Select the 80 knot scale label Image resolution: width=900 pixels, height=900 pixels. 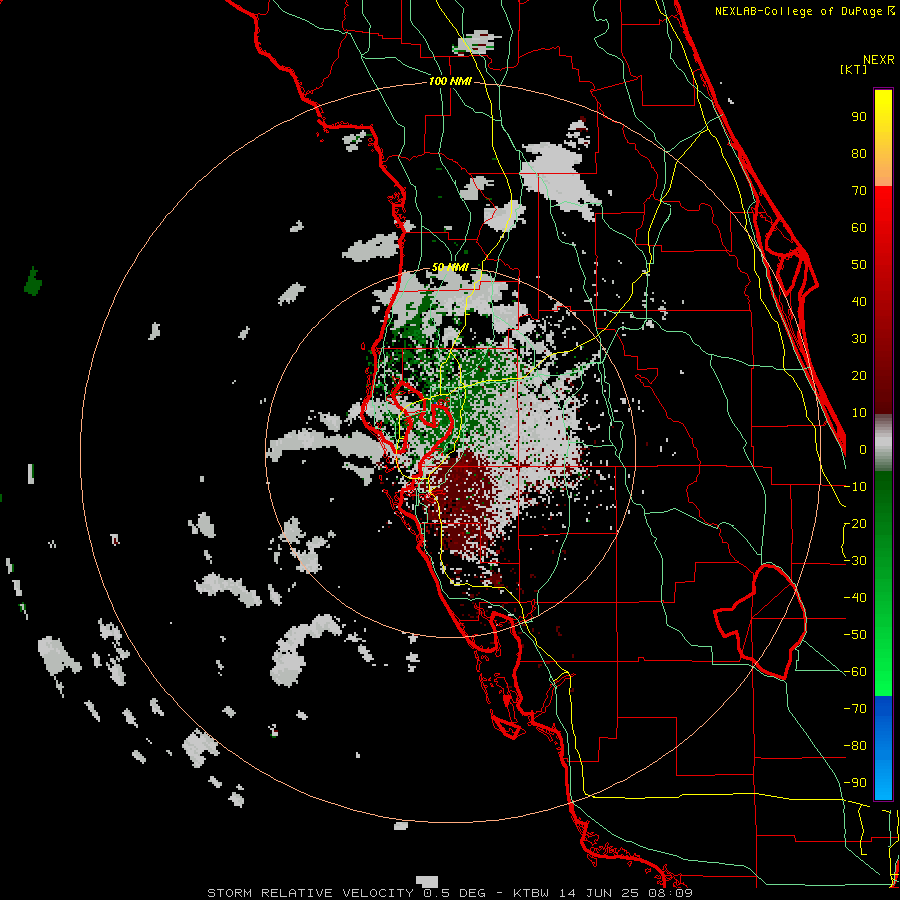859,153
